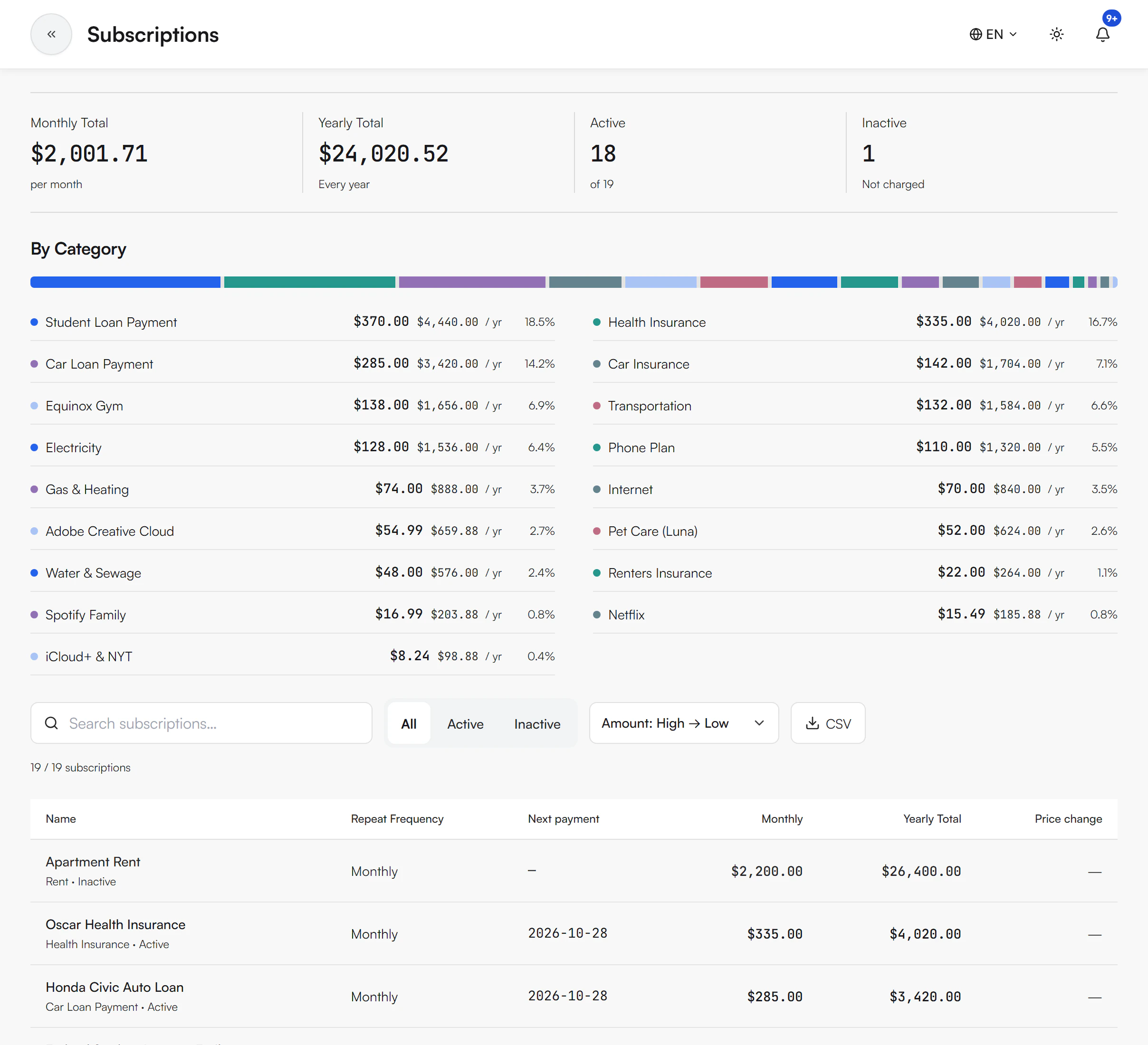This screenshot has width=1148, height=1045.
Task: Sort by Monthly column header
Action: pyautogui.click(x=782, y=818)
